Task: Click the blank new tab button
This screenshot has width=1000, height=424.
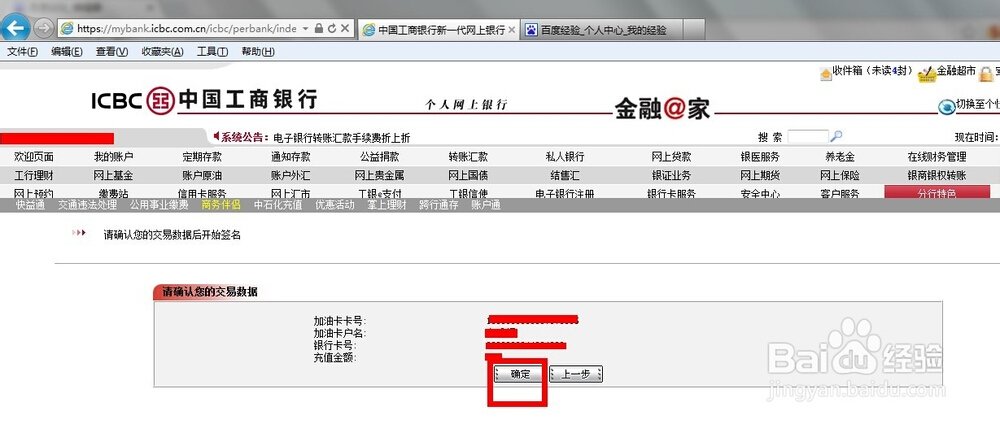Action: tap(695, 29)
